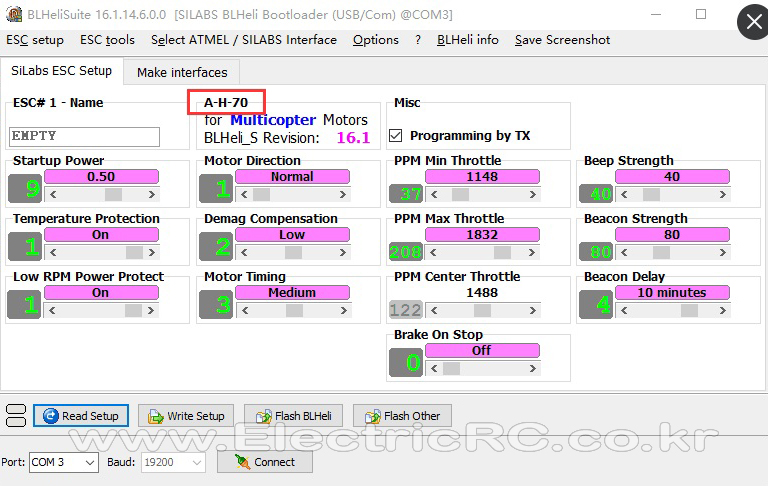768x486 pixels.
Task: Decrease PPM Center Throttle with left arrow
Action: click(x=434, y=310)
